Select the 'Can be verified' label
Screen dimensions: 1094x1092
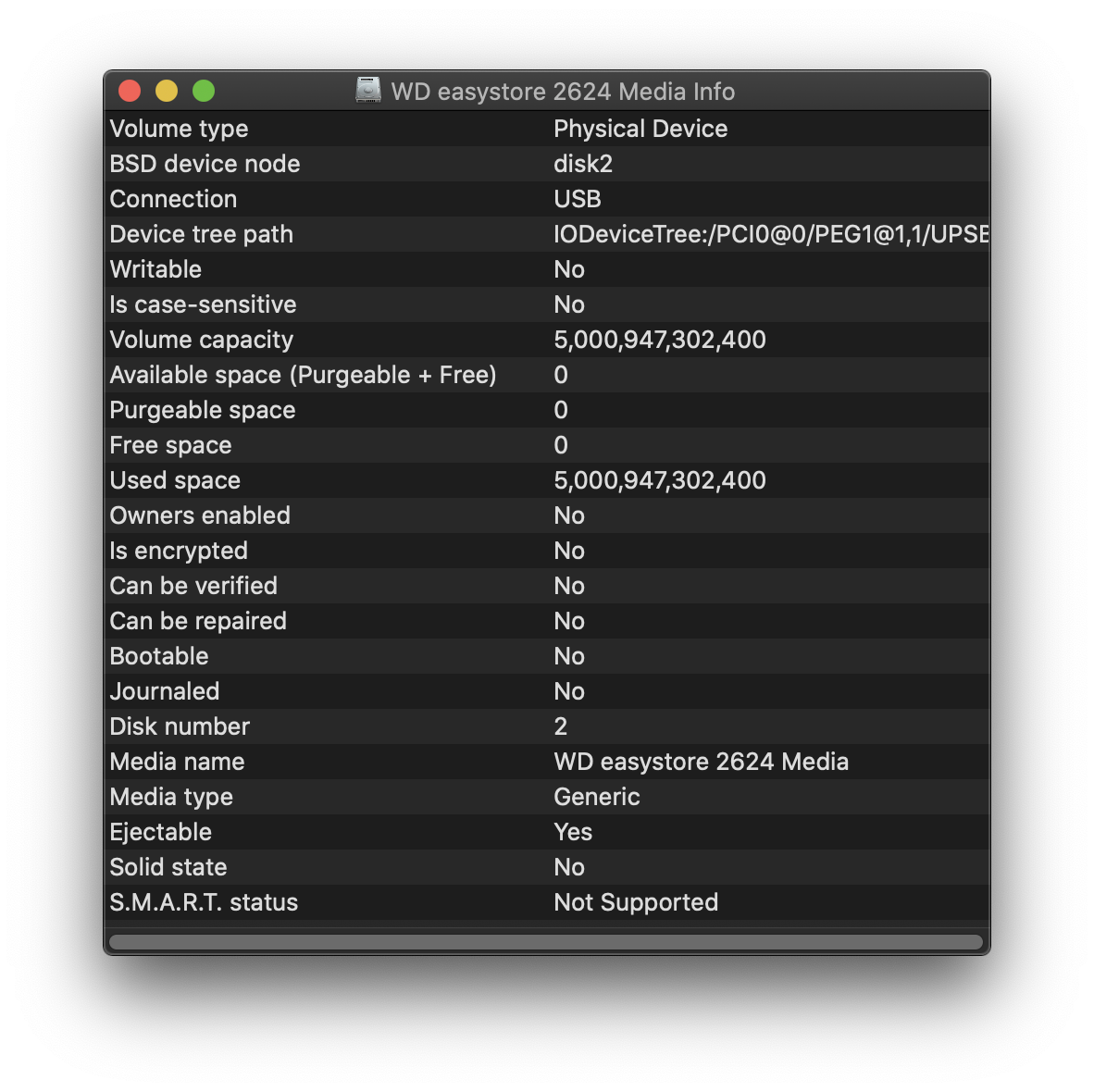click(194, 586)
